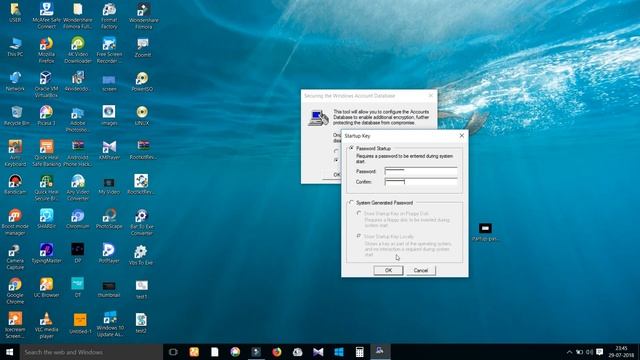Choose Store Startup Key Locally radio
This screenshot has height=360, width=640.
[x=359, y=236]
